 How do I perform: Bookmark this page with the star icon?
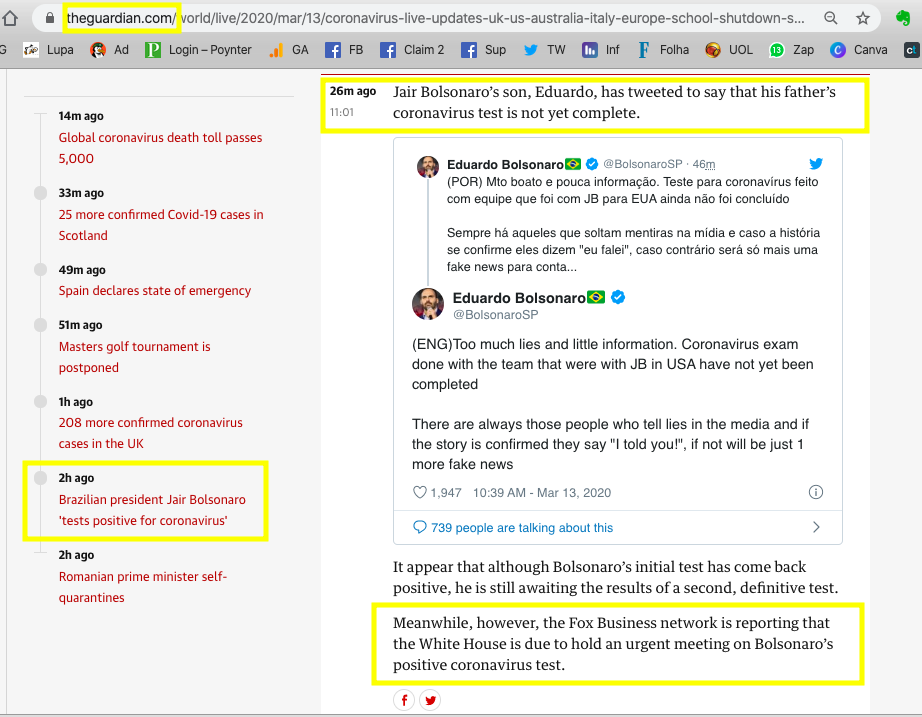863,18
